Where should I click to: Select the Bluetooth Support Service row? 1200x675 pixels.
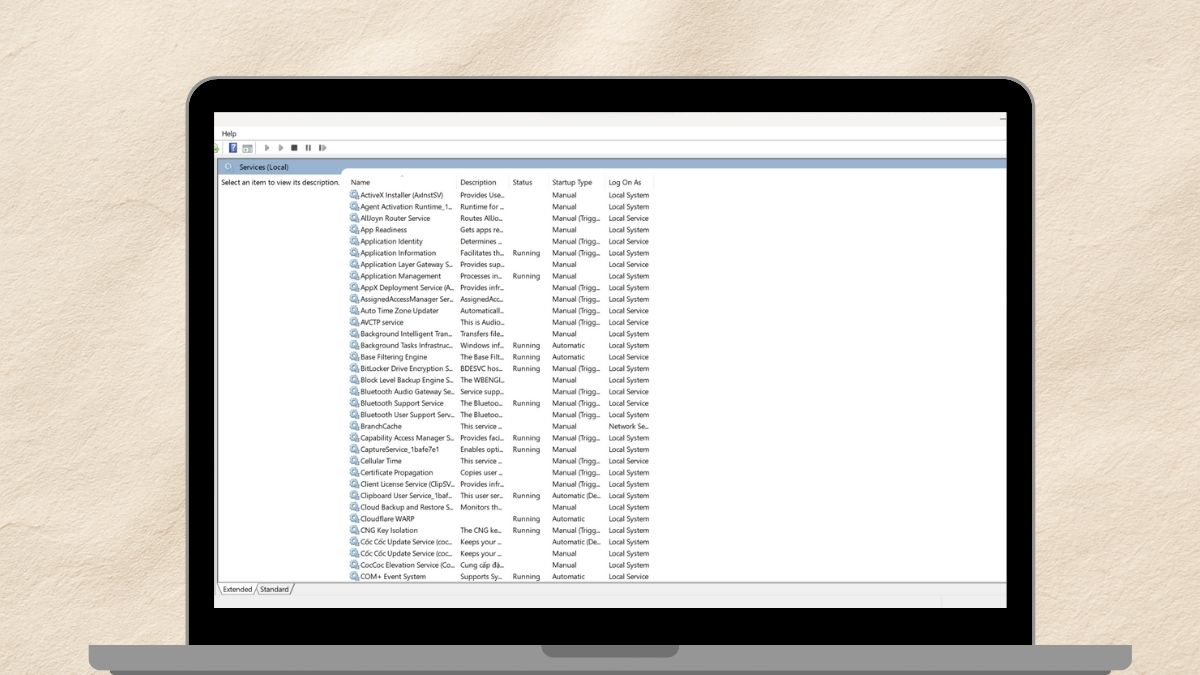click(402, 403)
